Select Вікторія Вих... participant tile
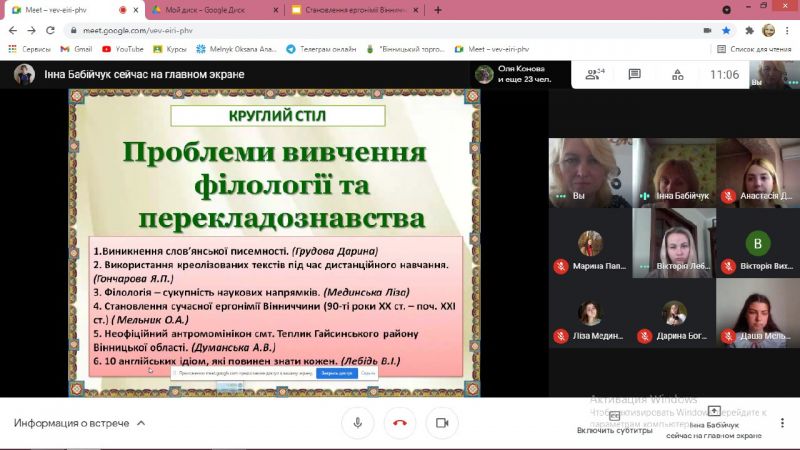The height and width of the screenshot is (450, 800). point(758,243)
